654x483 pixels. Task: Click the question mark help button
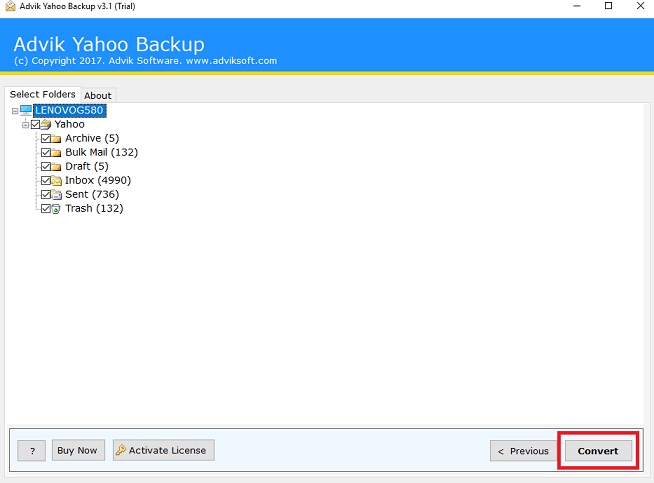pos(32,450)
